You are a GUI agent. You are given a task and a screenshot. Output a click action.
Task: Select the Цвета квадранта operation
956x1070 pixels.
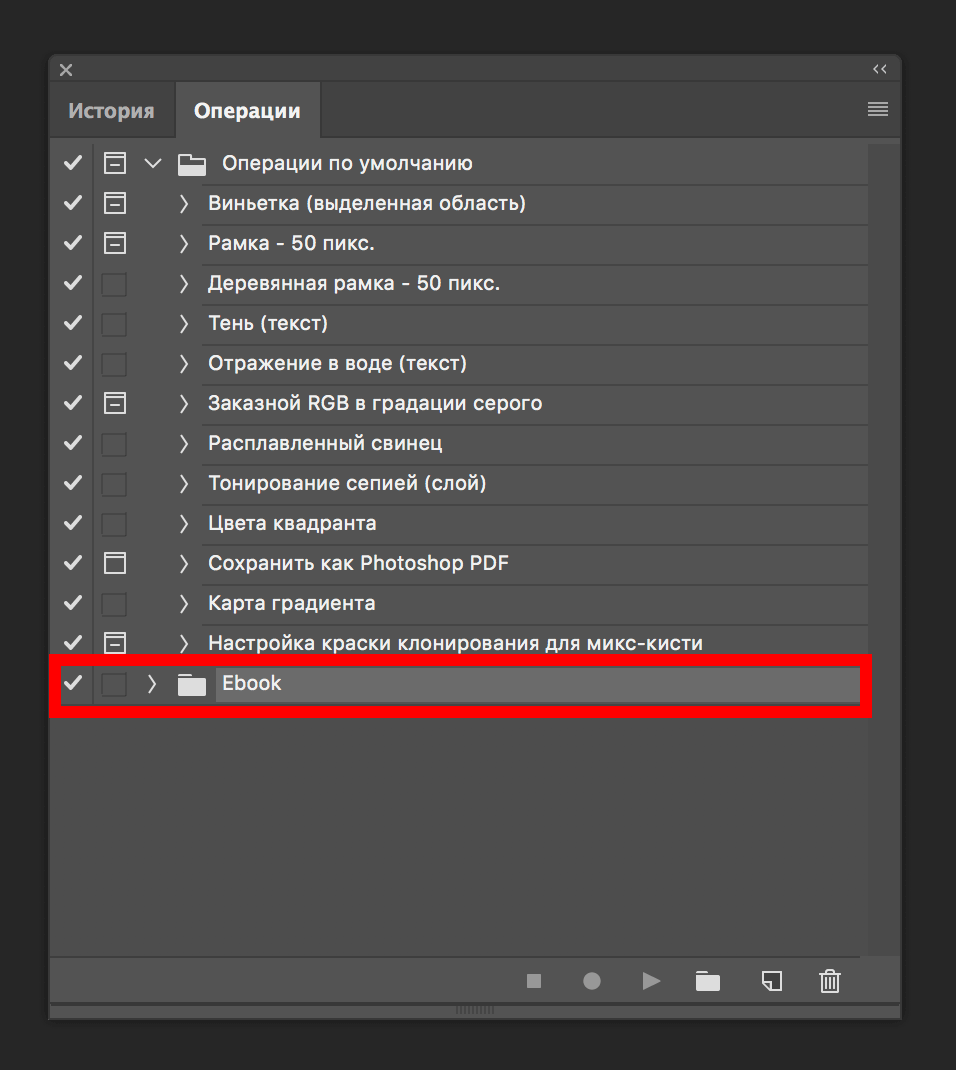click(292, 523)
